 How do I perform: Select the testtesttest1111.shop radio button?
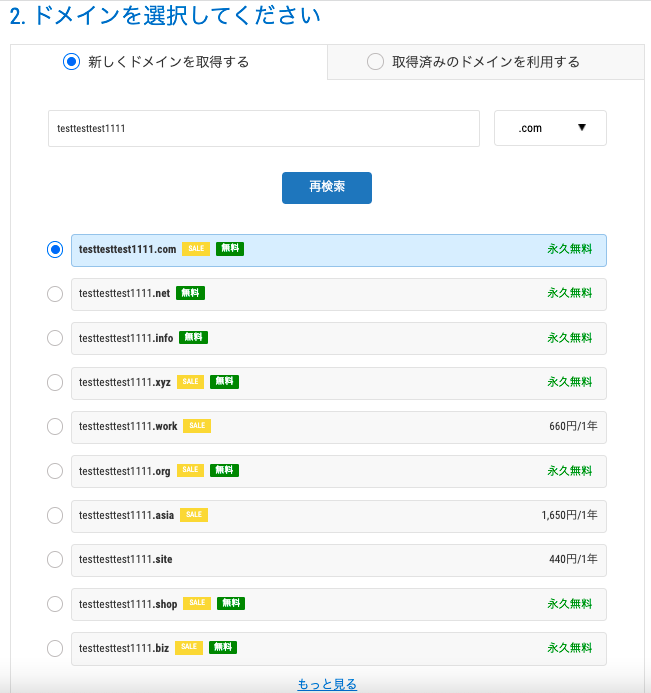[55, 604]
